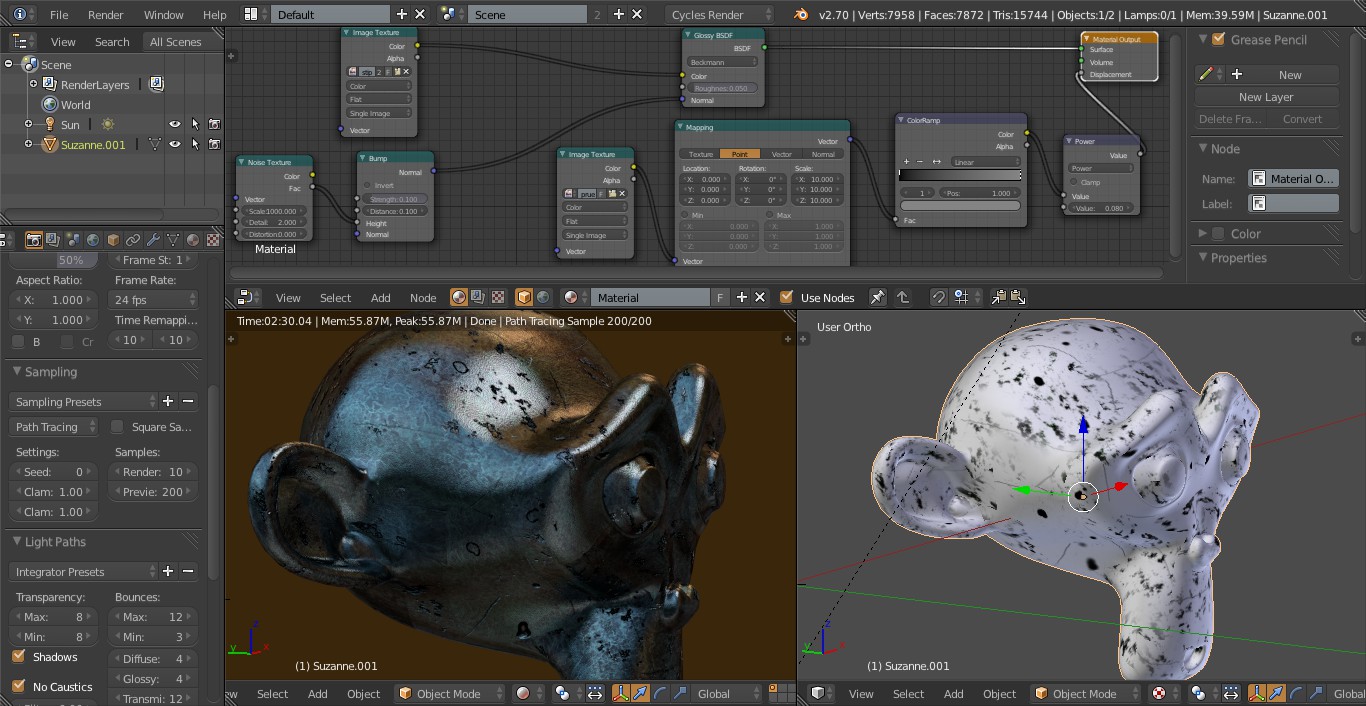Open the Texture properties checker tab
The height and width of the screenshot is (706, 1366).
coord(213,240)
